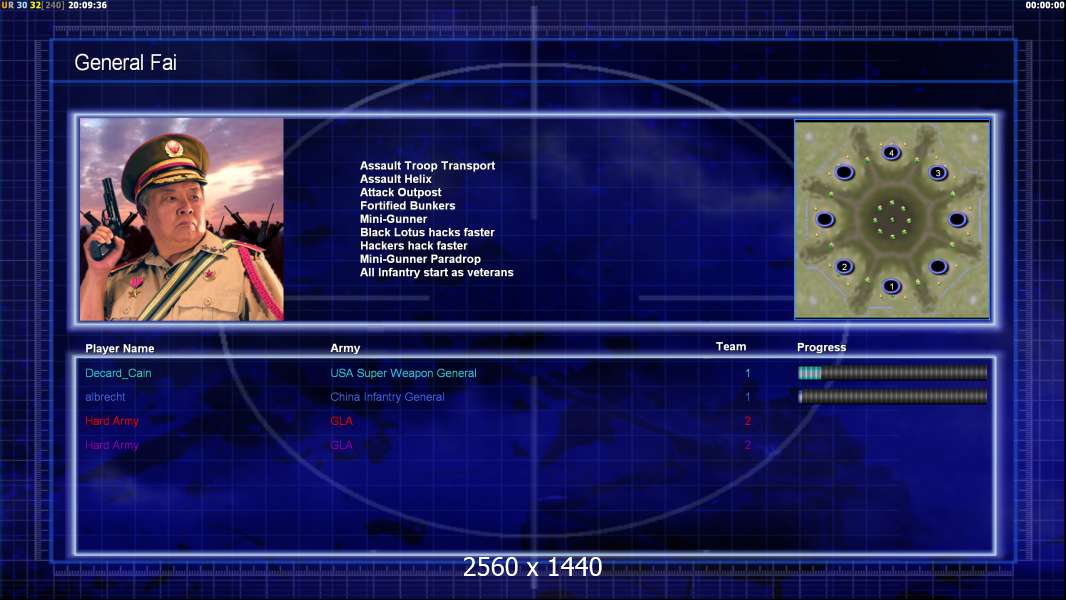Select "Mini-Gunner Paradrop" ability line
Screen dimensions: 1066x600
pyautogui.click(x=420, y=259)
